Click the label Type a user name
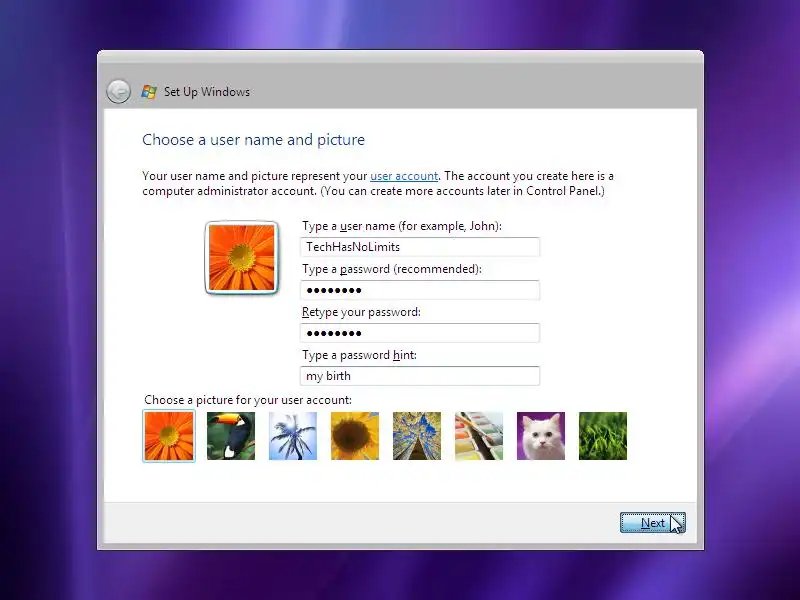The image size is (800, 600). [x=402, y=226]
